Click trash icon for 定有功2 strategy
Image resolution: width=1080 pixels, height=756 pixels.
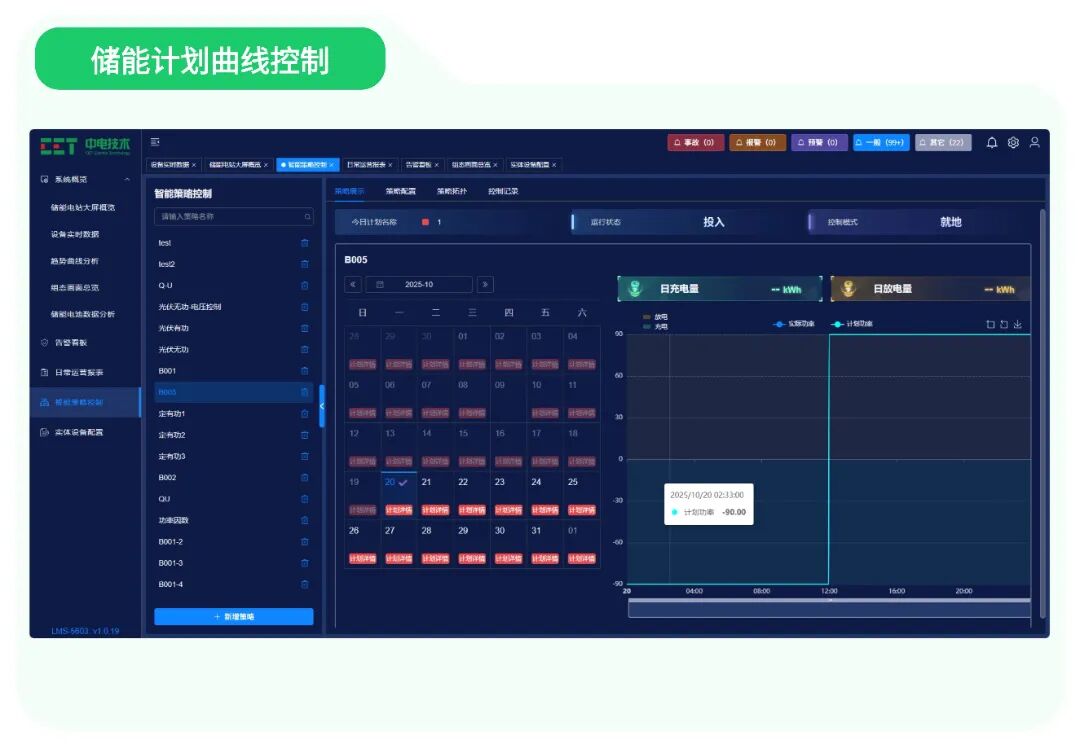tap(304, 435)
